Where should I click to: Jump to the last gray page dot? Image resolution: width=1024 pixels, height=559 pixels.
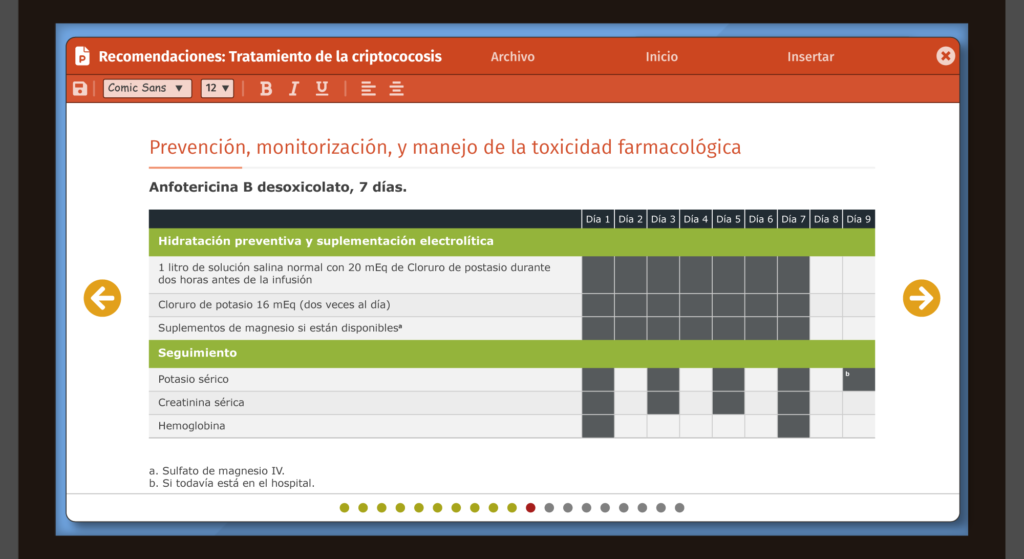679,507
